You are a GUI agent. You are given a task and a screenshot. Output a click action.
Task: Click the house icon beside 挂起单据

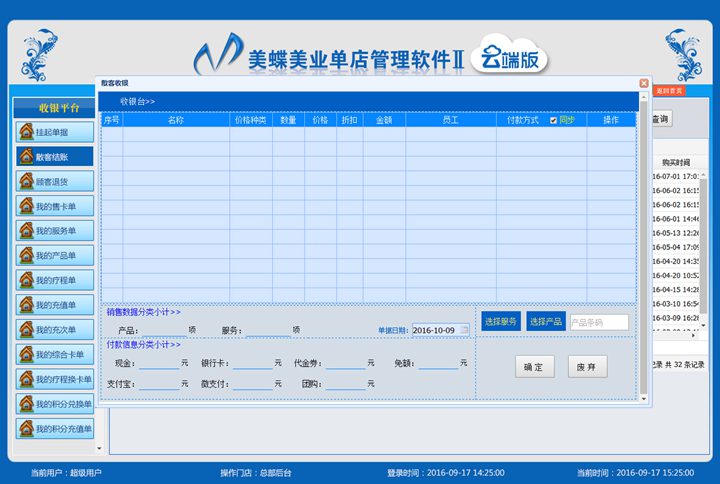[26, 132]
